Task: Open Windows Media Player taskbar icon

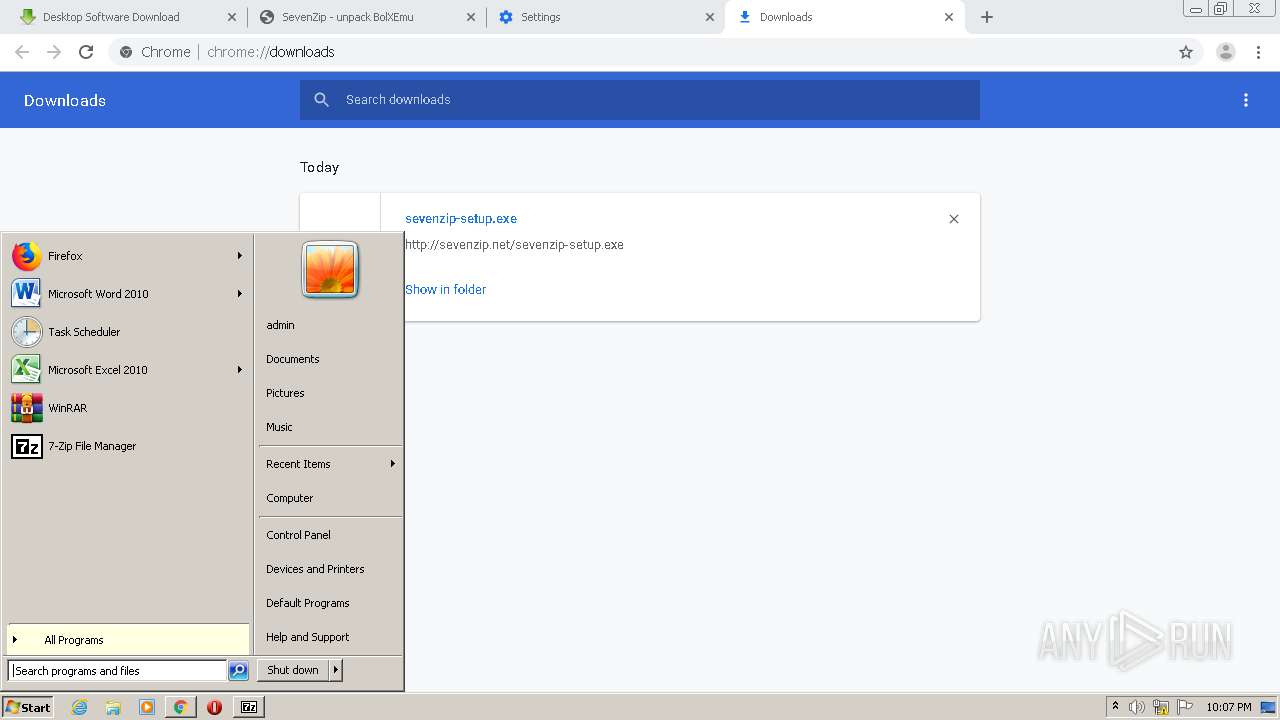Action: [147, 707]
